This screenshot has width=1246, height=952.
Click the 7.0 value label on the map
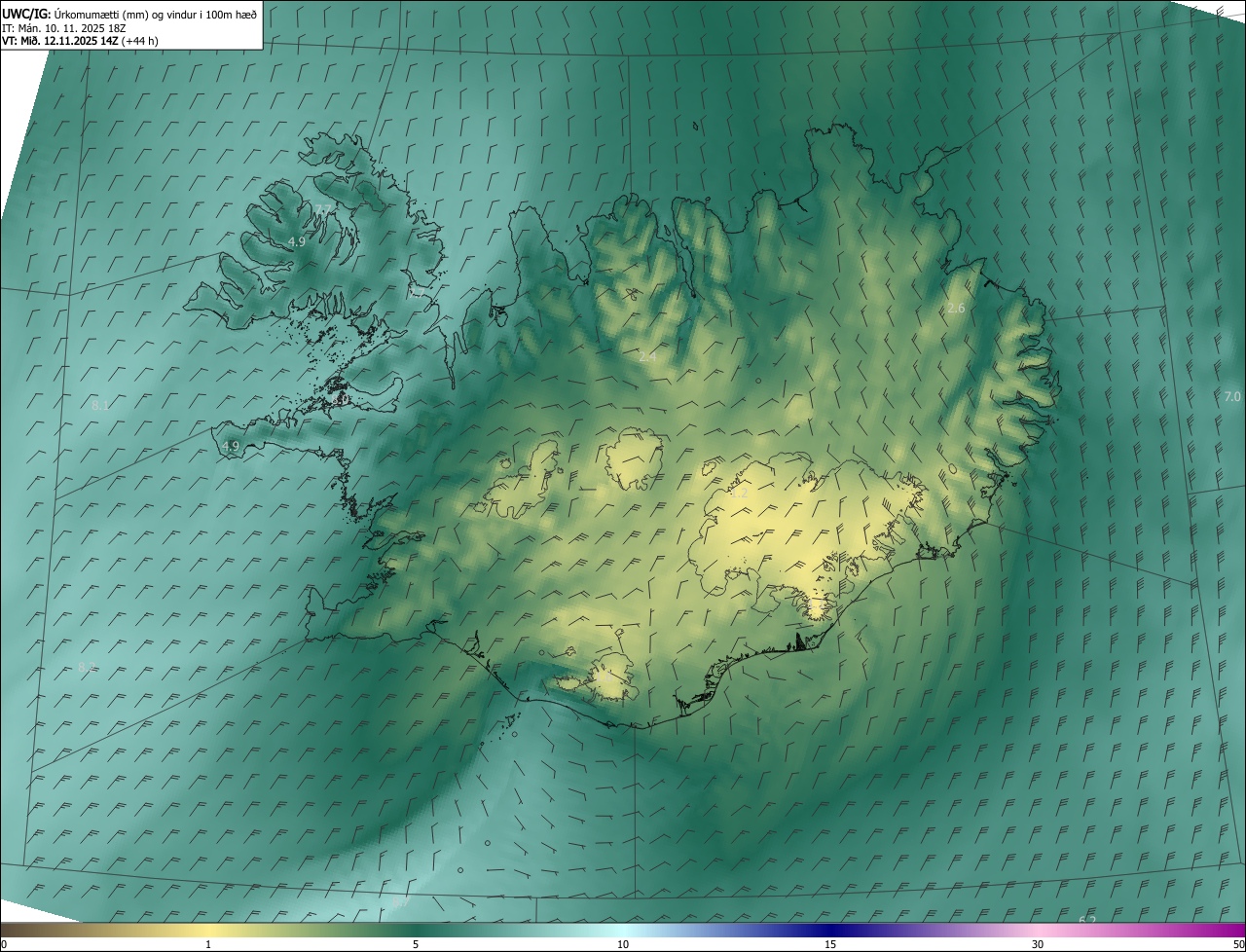pyautogui.click(x=1232, y=397)
